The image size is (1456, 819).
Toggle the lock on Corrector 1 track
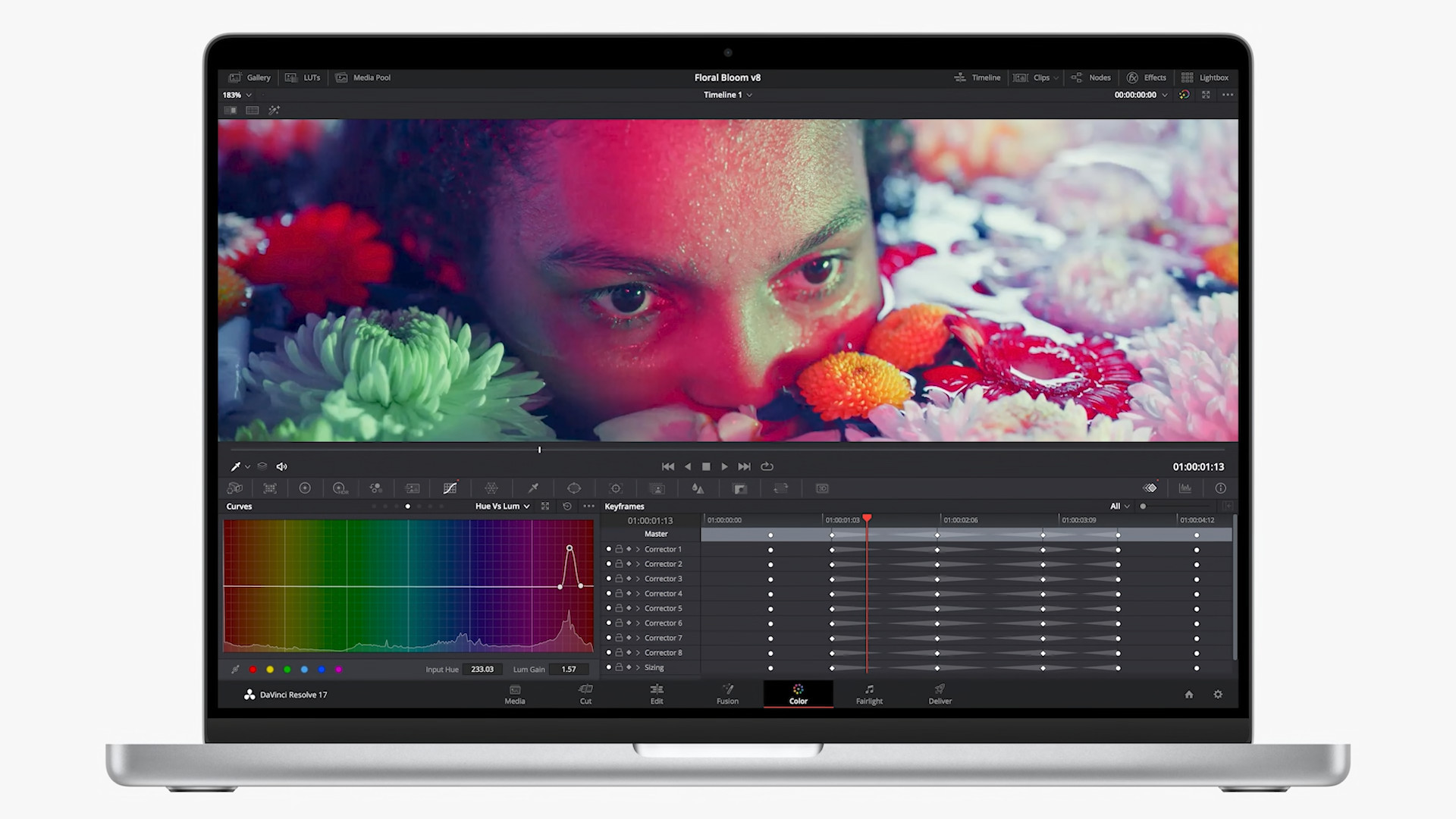pyautogui.click(x=619, y=549)
